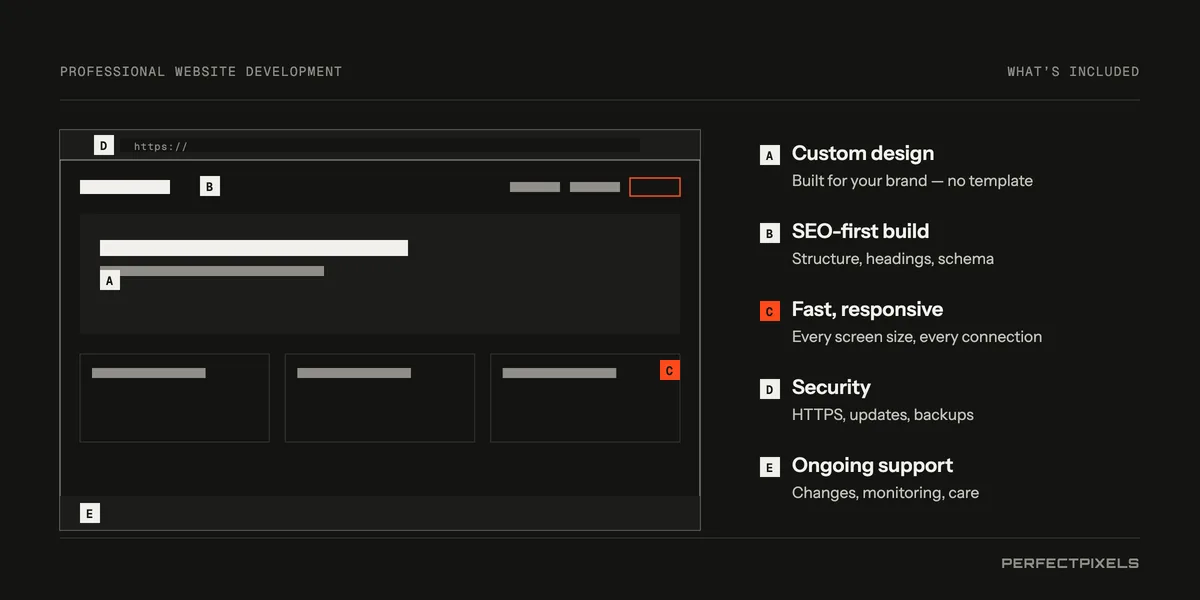Click the middle wireframe card
The width and height of the screenshot is (1200, 600).
[x=380, y=398]
